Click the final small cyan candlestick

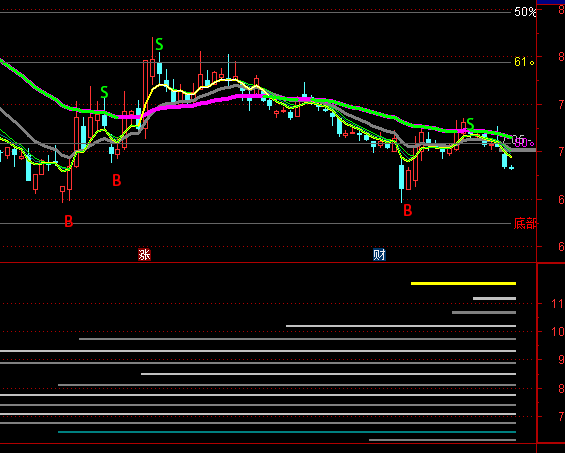[x=511, y=168]
